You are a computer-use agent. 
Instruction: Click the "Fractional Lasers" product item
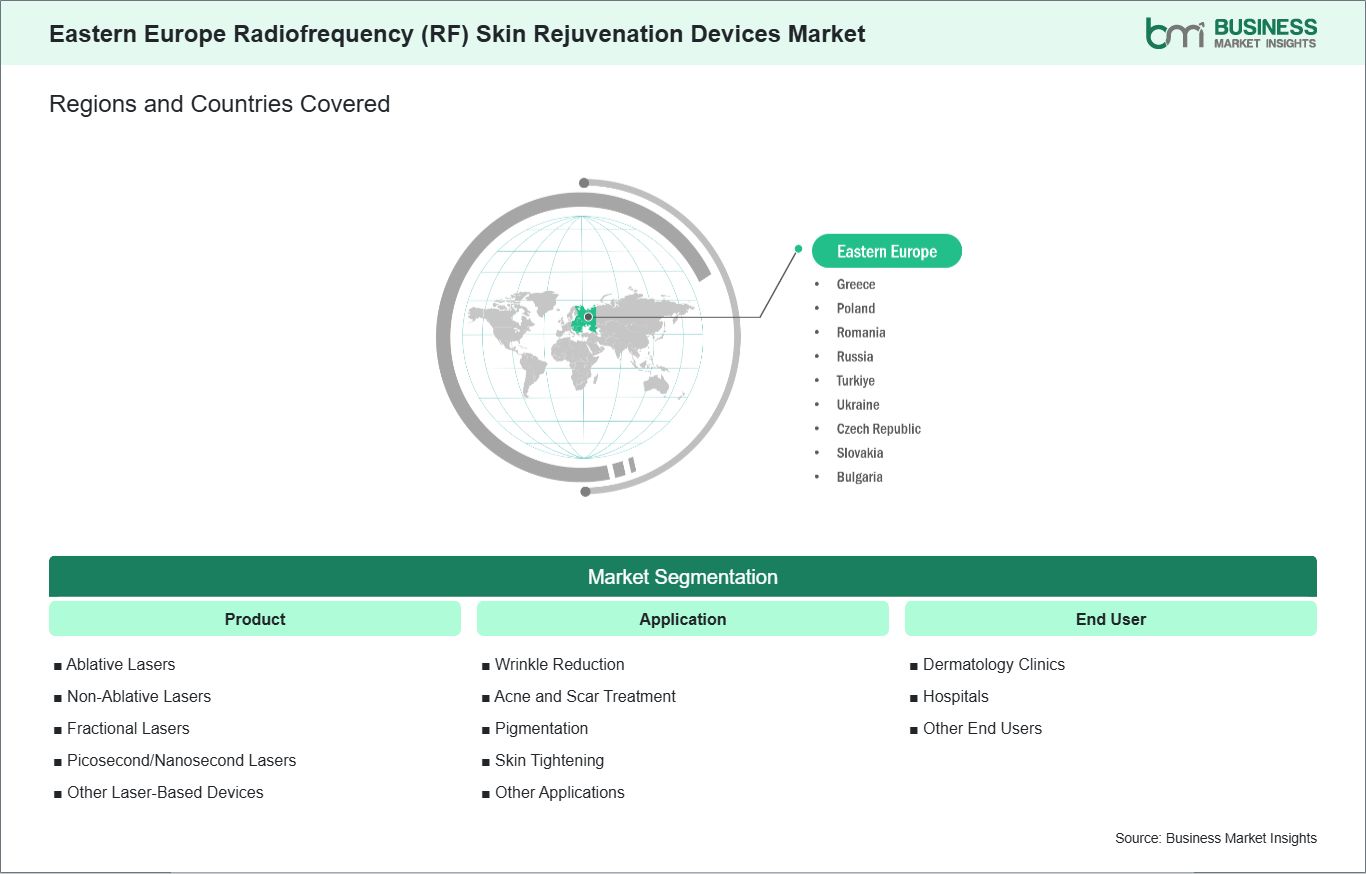128,728
